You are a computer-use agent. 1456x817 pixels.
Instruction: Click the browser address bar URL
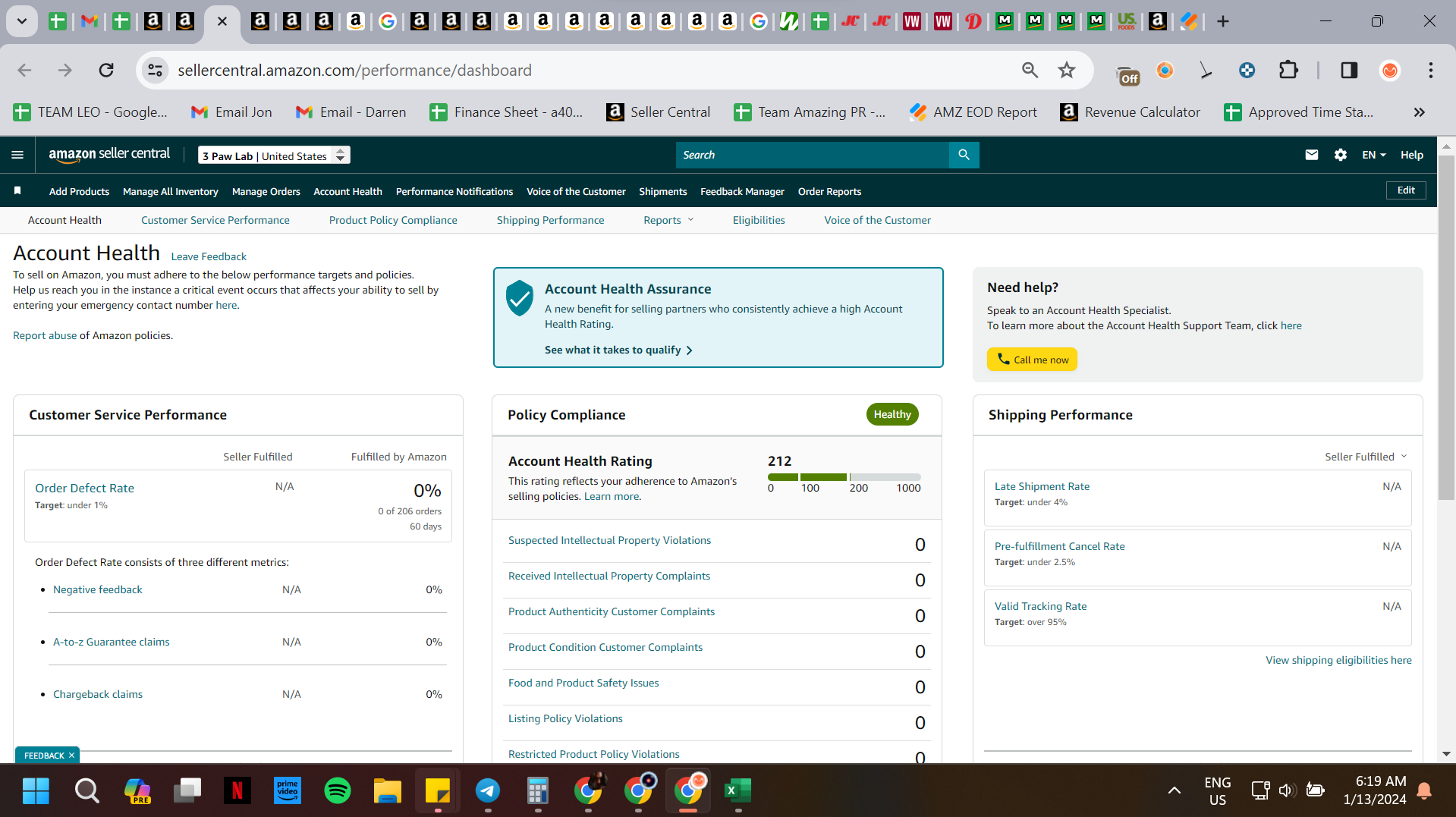coord(354,71)
